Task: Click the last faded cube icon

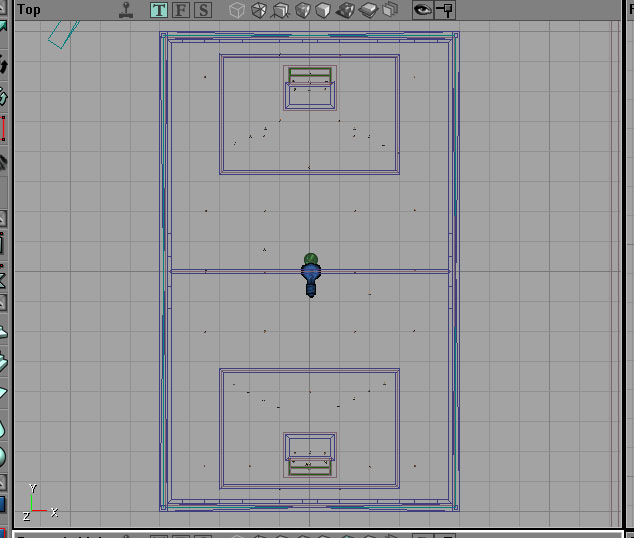Action: tap(389, 11)
